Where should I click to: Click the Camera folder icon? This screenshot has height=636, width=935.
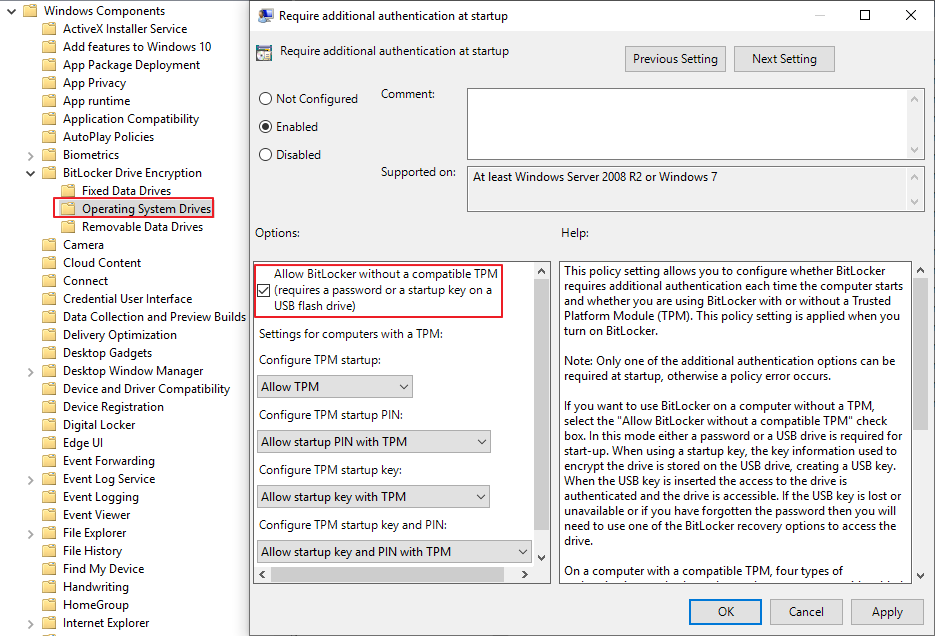49,245
